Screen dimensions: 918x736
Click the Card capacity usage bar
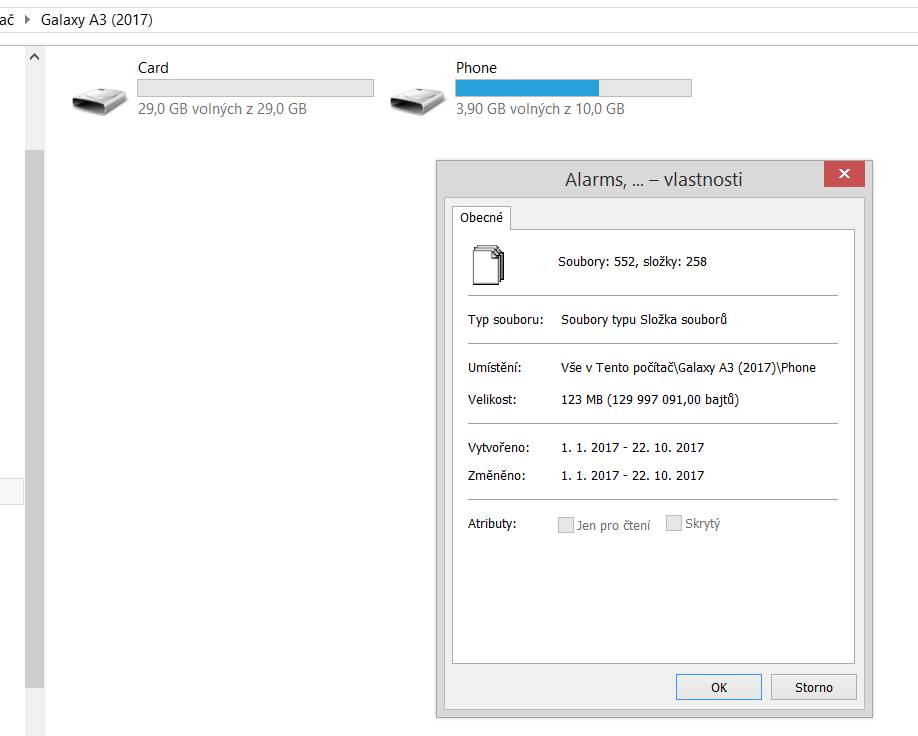(255, 88)
